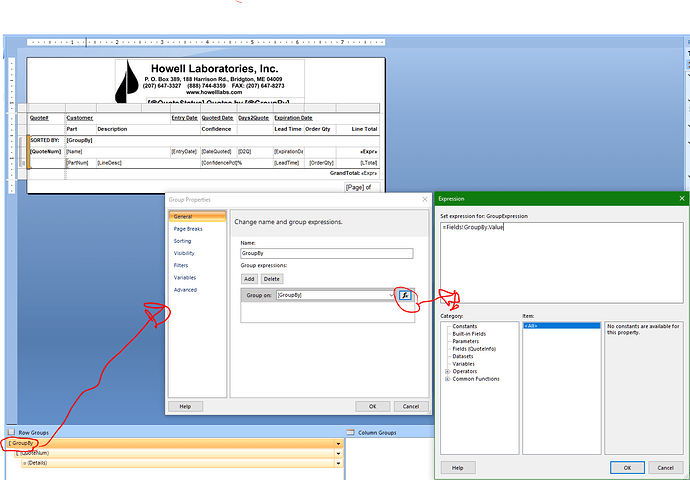This screenshot has width=690, height=480.
Task: Click the group Name input field
Action: click(327, 253)
